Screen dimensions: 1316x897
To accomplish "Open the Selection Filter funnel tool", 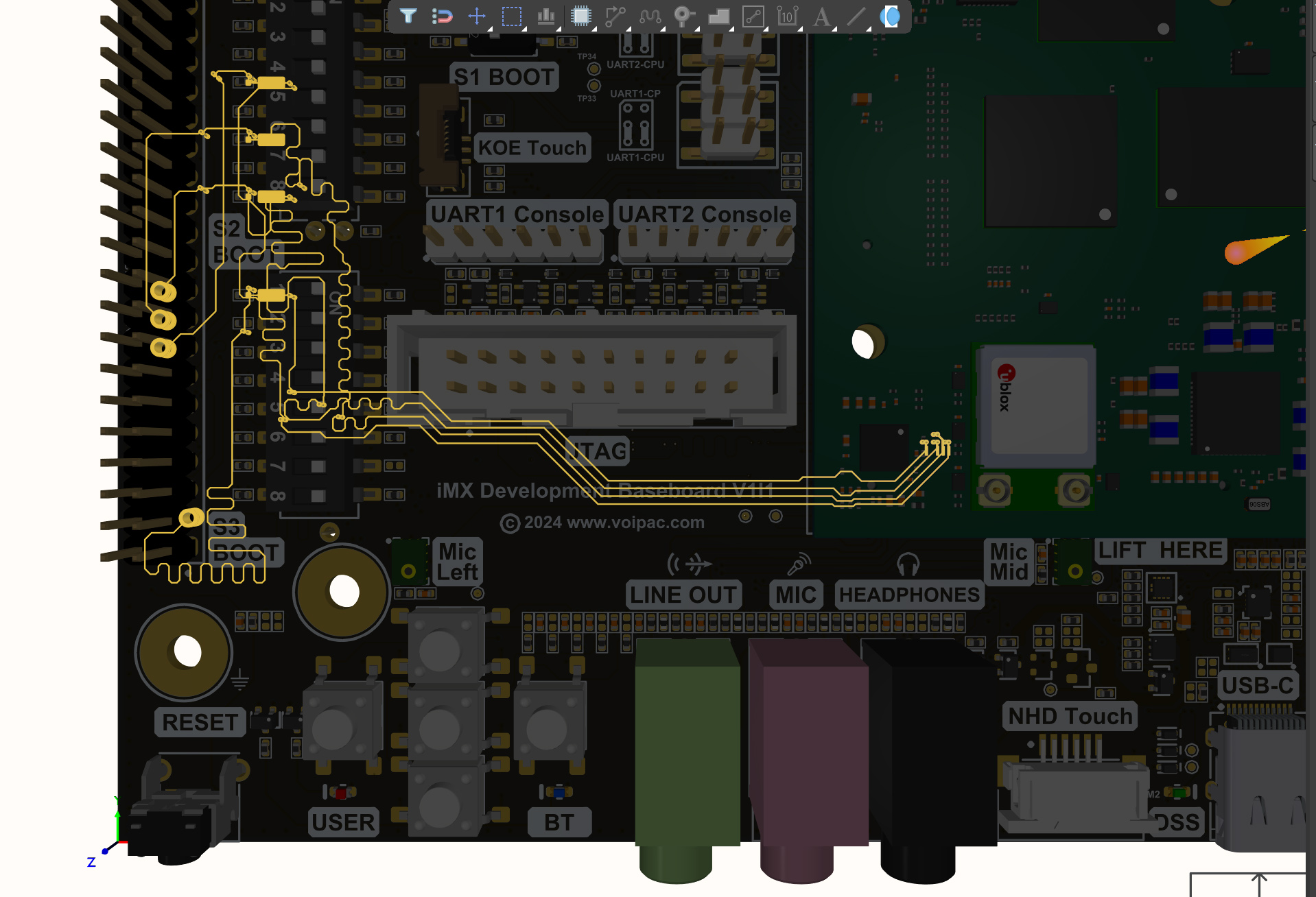I will click(408, 16).
